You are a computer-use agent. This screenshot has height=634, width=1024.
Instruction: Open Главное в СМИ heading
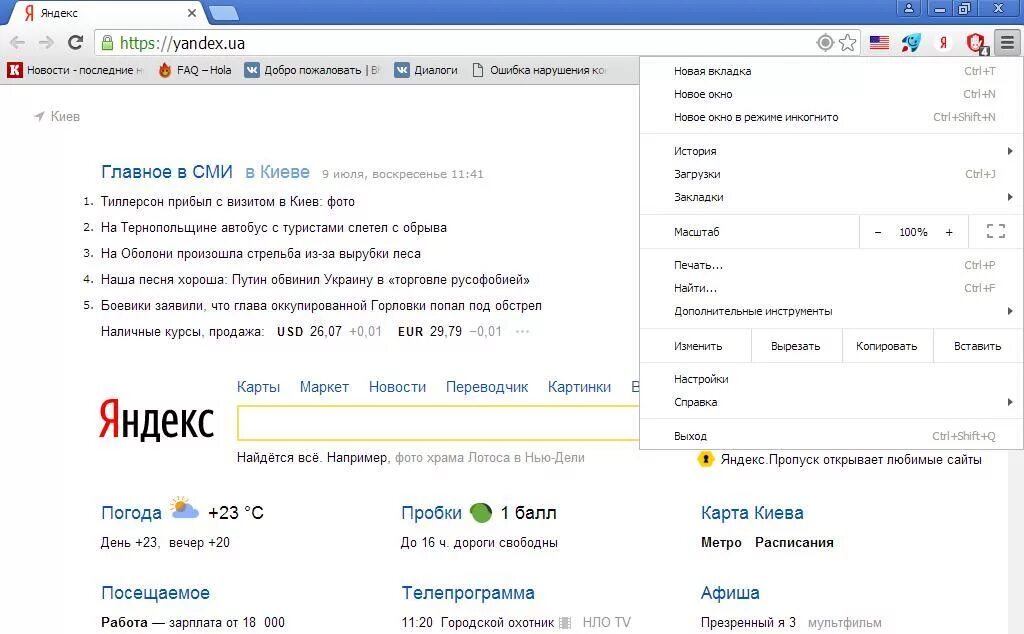pyautogui.click(x=167, y=172)
